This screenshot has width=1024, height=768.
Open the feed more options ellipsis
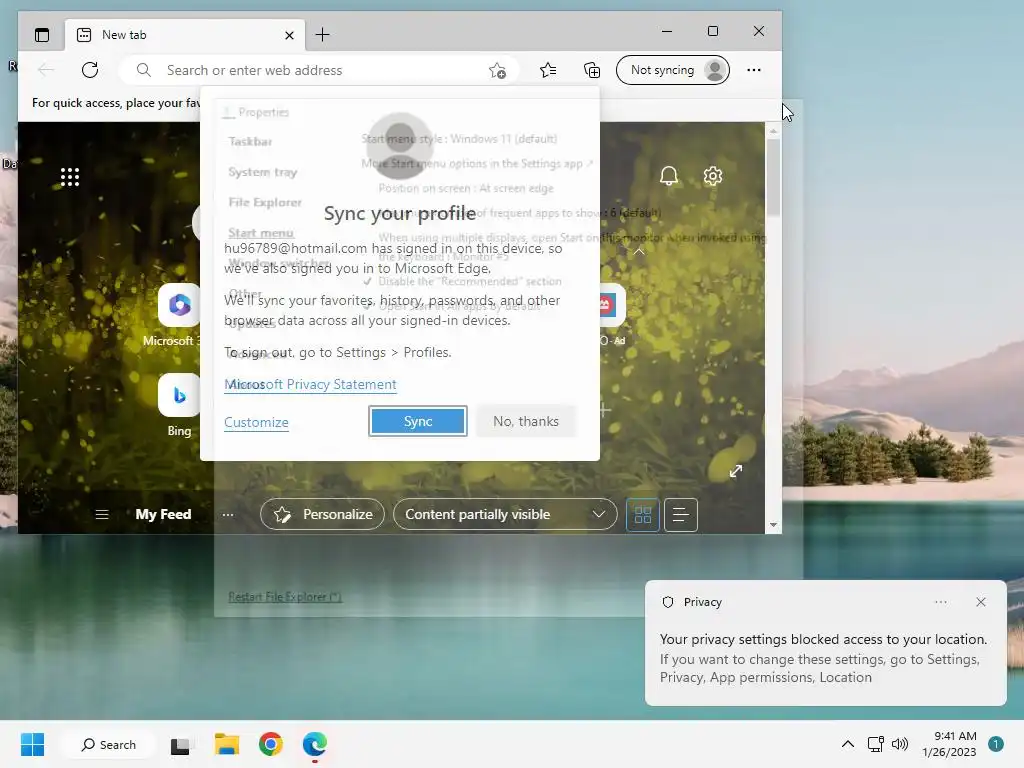[227, 515]
